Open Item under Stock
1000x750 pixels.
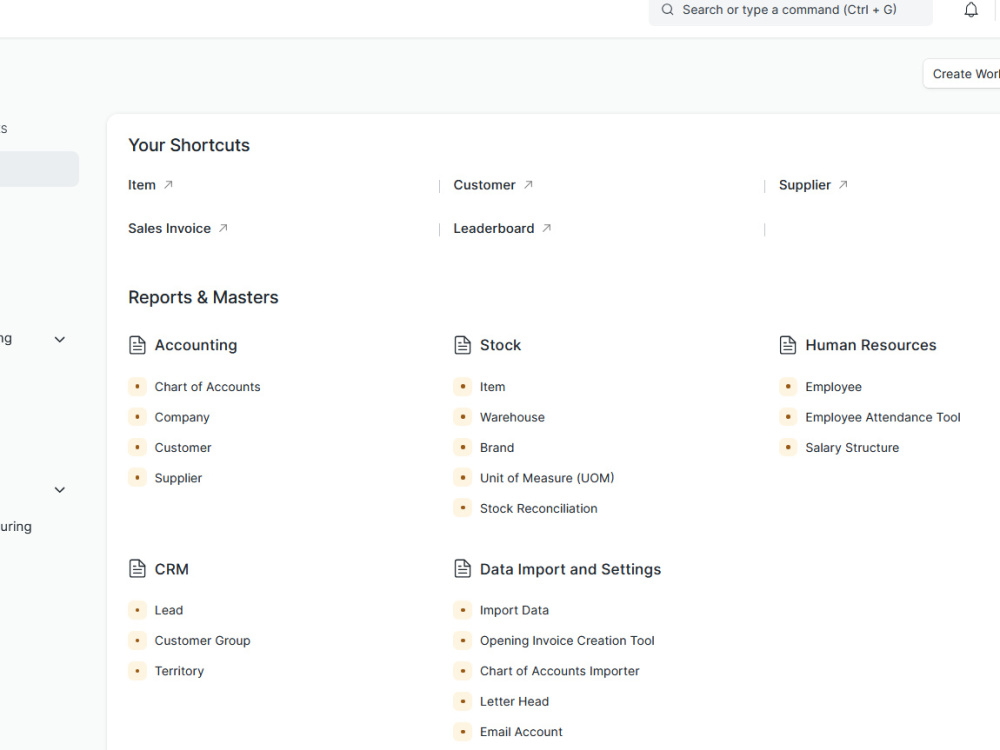click(492, 386)
